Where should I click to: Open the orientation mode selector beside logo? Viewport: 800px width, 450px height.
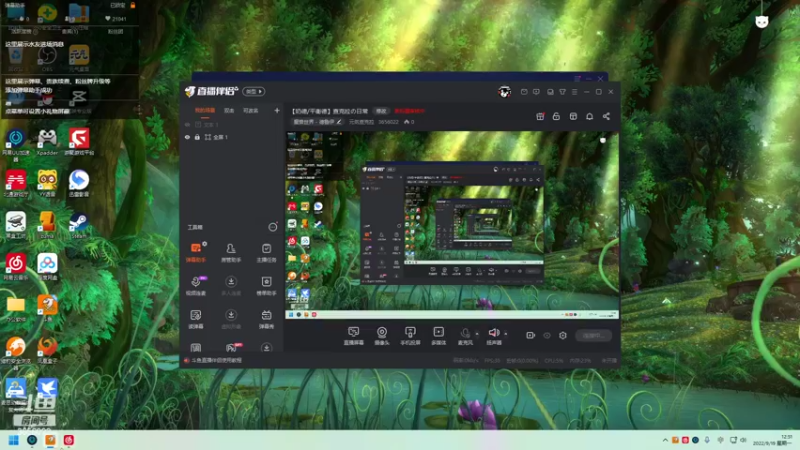[x=254, y=91]
